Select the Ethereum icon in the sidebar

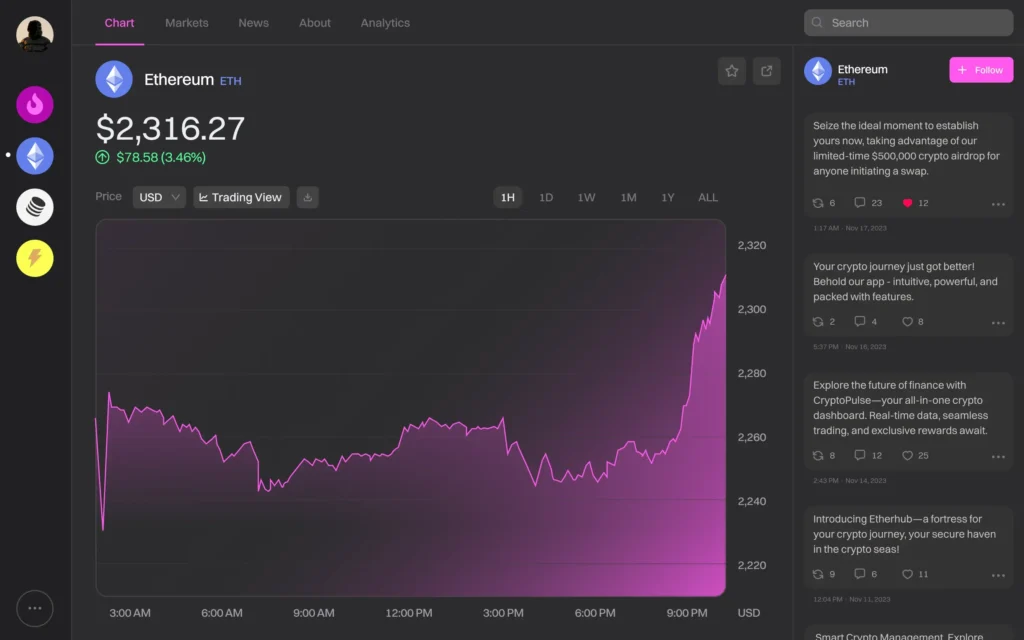coord(35,155)
